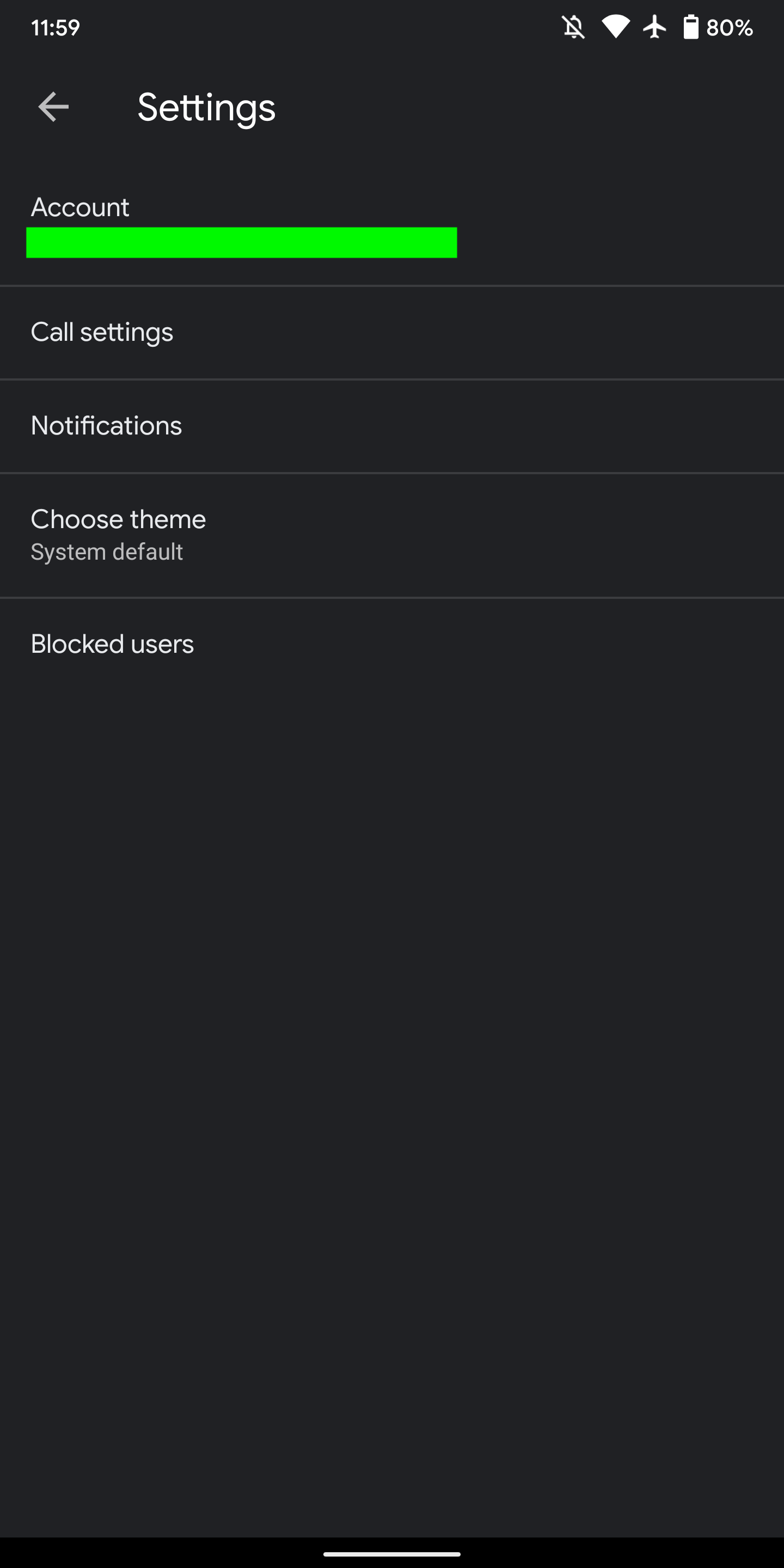
Task: Tap the Call settings label text
Action: pyautogui.click(x=102, y=332)
